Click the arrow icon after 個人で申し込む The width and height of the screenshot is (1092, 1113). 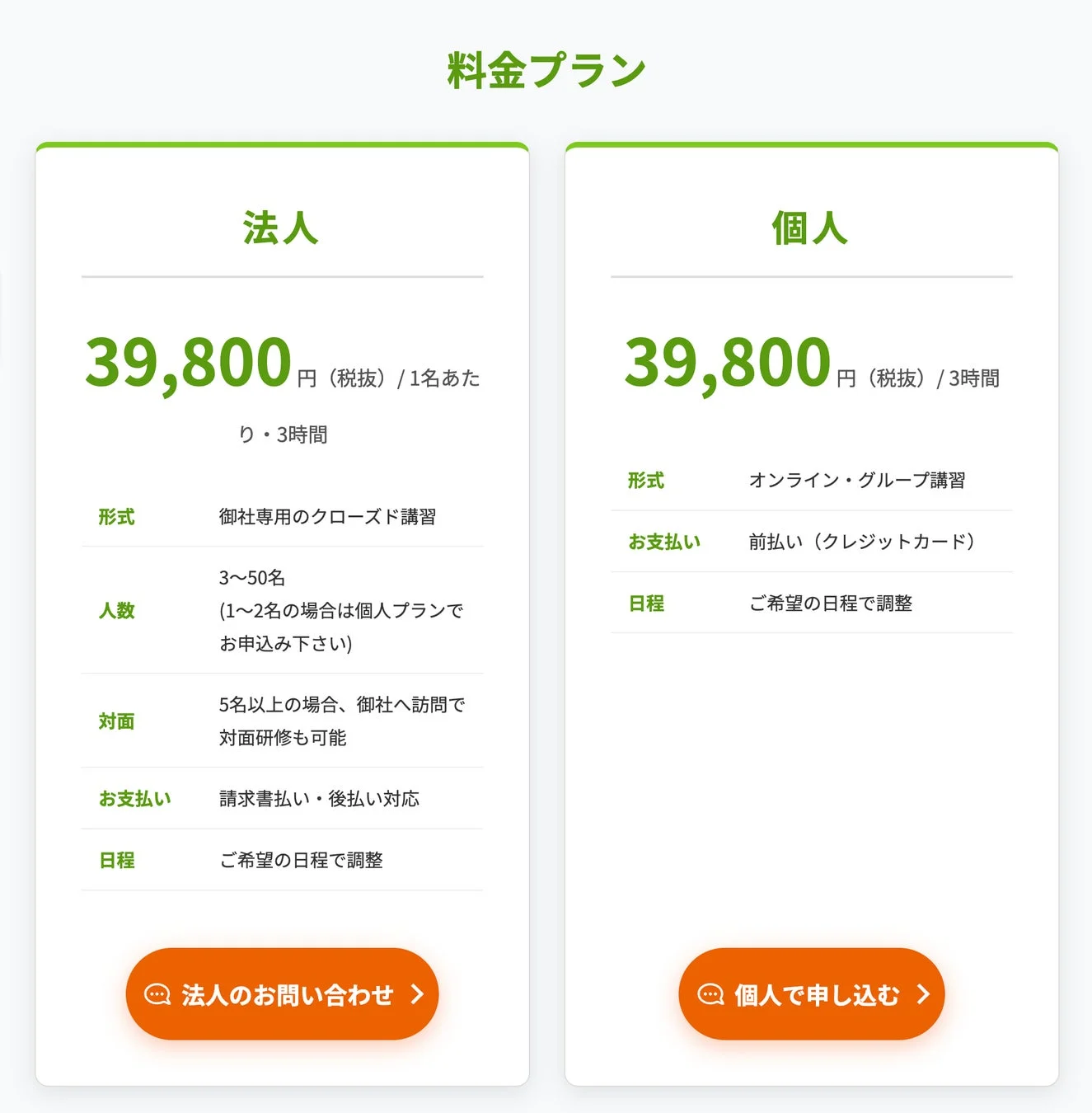pos(922,995)
